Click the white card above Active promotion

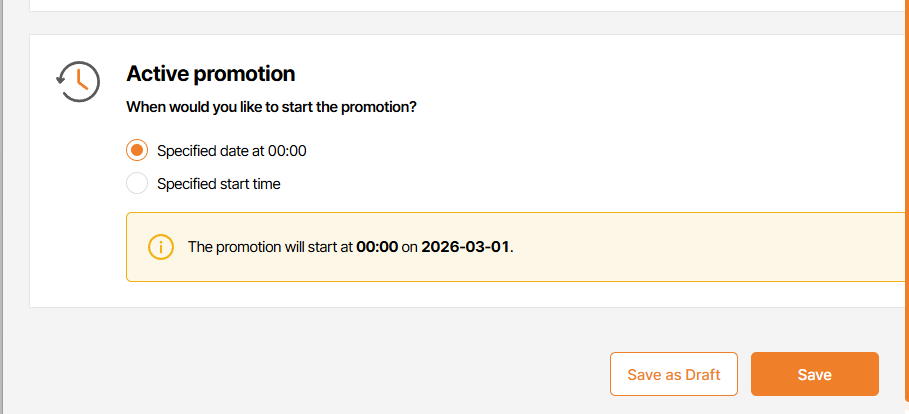[x=450, y=5]
